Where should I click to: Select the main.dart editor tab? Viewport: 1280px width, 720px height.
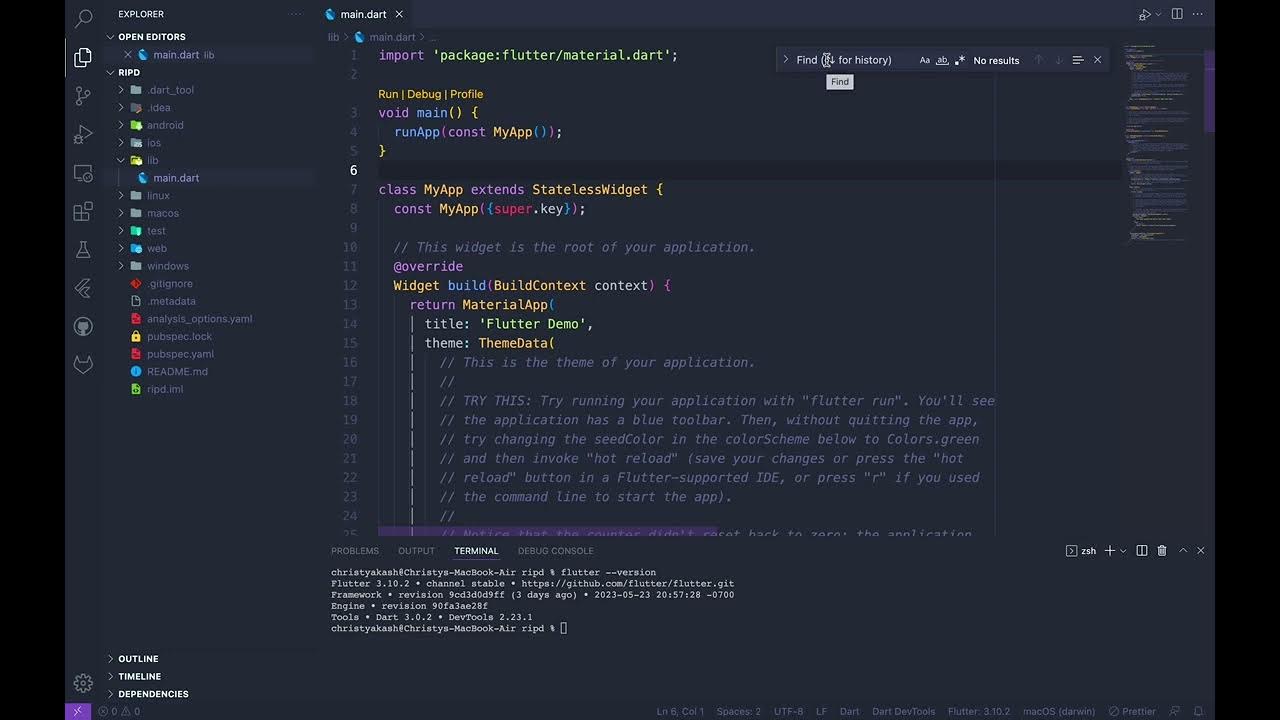click(363, 15)
